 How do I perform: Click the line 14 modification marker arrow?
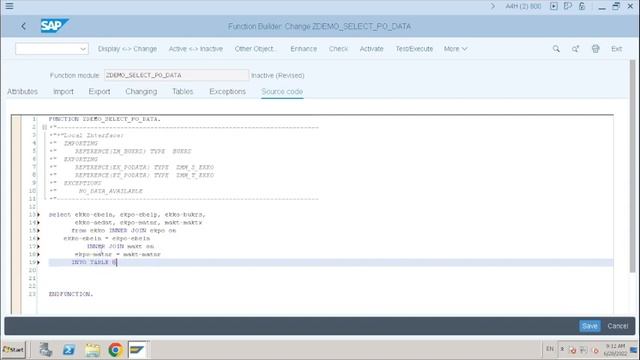tap(38, 223)
